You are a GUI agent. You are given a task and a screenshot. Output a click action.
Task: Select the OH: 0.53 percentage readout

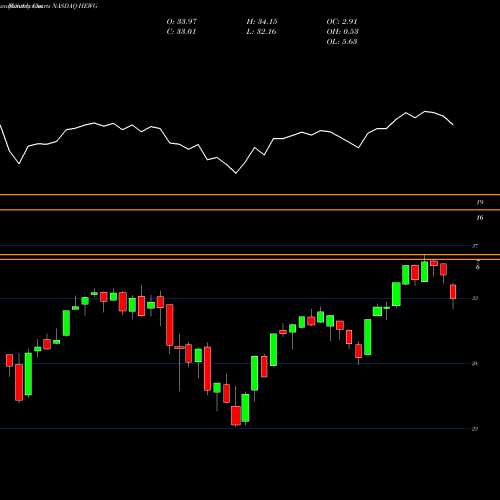click(x=342, y=32)
